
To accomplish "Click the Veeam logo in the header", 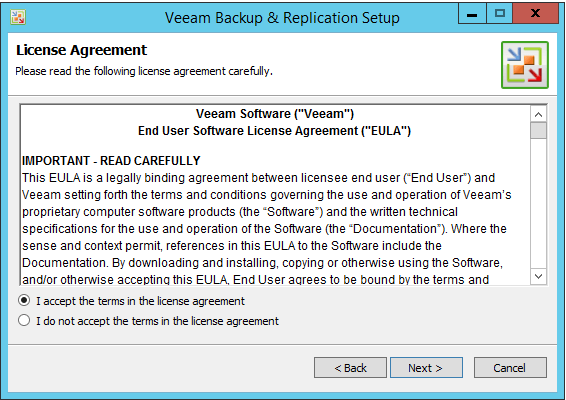I will click(x=524, y=65).
